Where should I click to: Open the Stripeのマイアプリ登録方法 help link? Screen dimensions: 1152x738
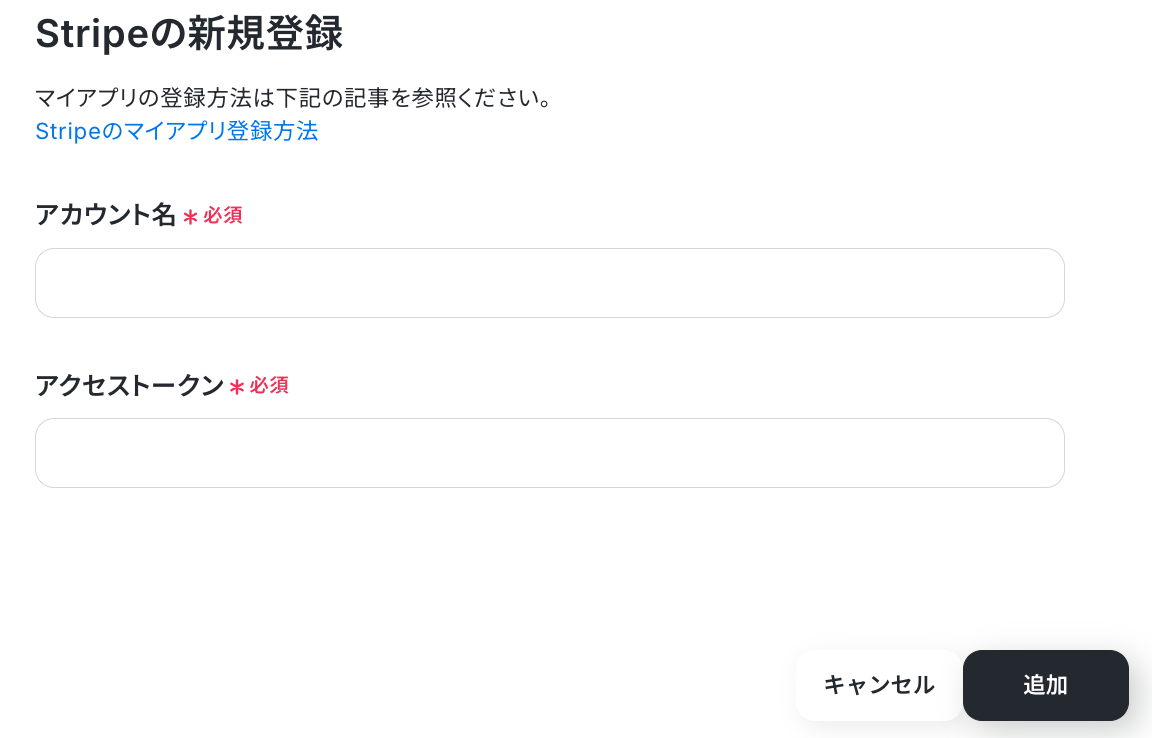[176, 131]
